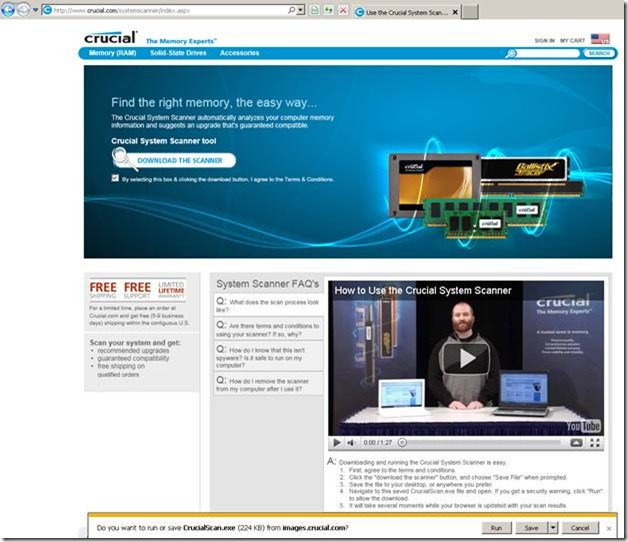Click the video player's small play button
The height and width of the screenshot is (542, 628).
pos(337,443)
